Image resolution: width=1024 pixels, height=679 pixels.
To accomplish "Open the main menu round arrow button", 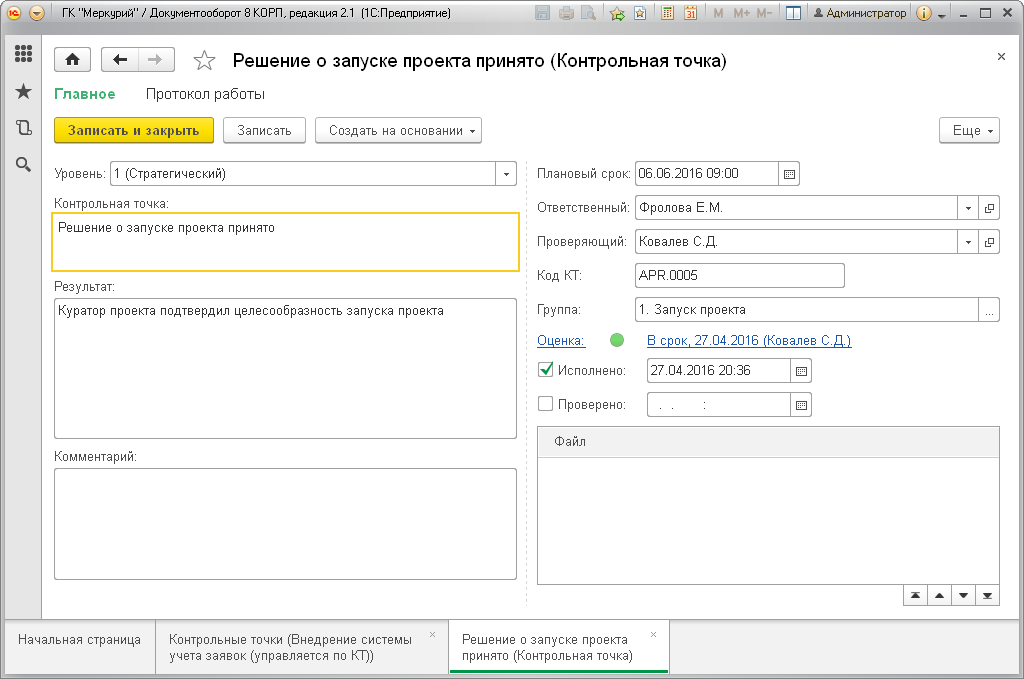I will click(37, 13).
